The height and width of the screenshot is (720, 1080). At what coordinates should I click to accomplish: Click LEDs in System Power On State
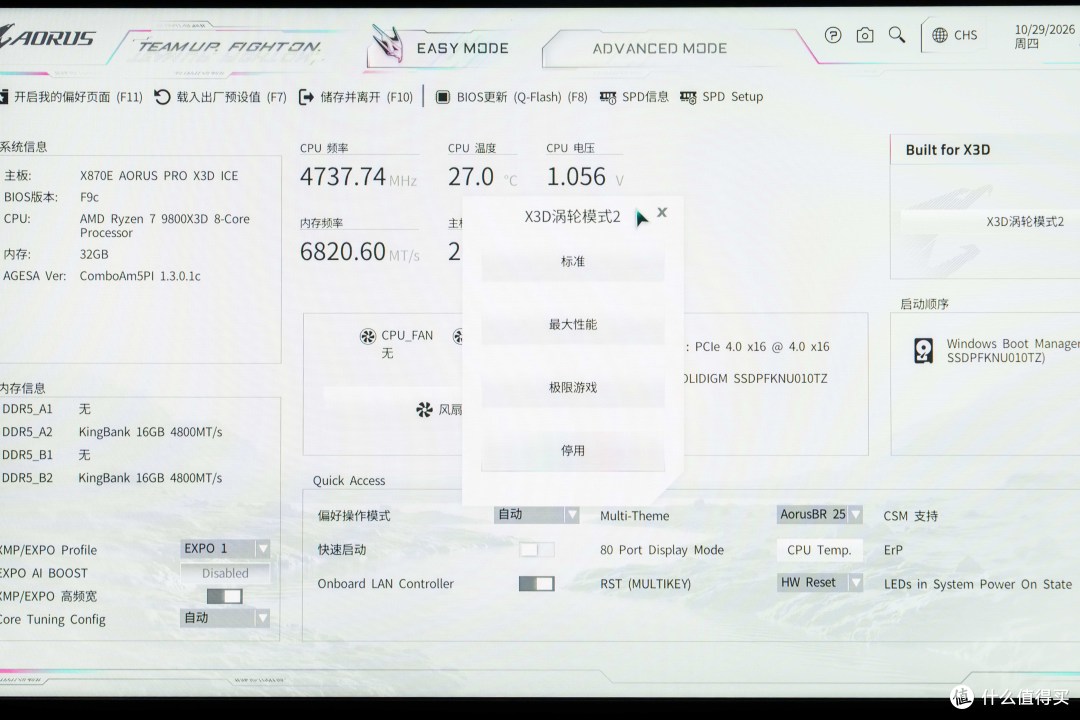tap(978, 584)
